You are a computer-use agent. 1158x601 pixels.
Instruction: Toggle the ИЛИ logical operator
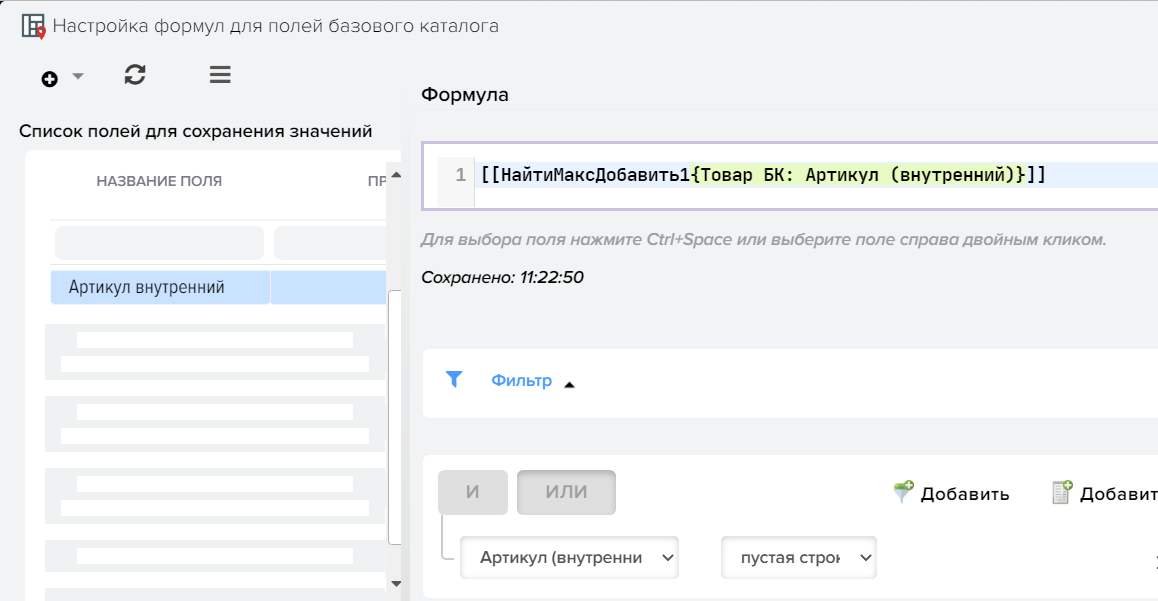(x=566, y=492)
